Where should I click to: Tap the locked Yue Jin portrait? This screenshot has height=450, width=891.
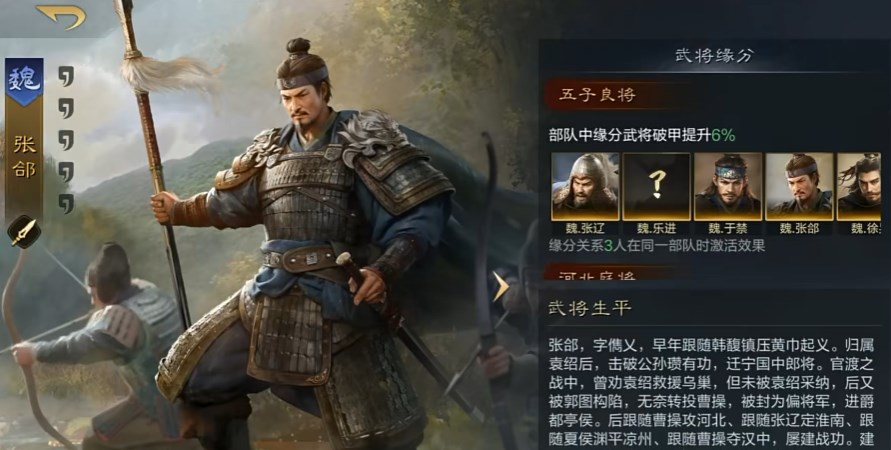[656, 186]
